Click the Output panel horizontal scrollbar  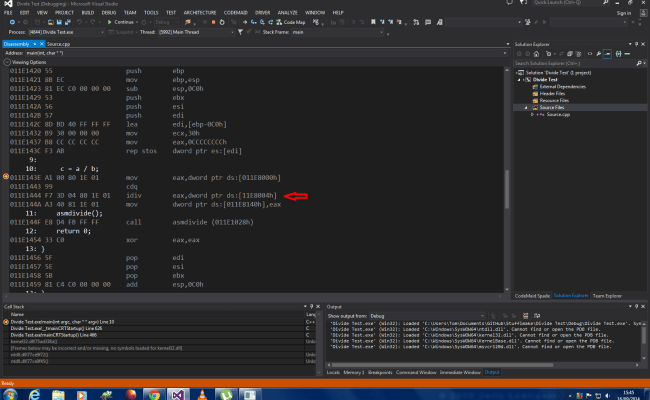point(442,365)
